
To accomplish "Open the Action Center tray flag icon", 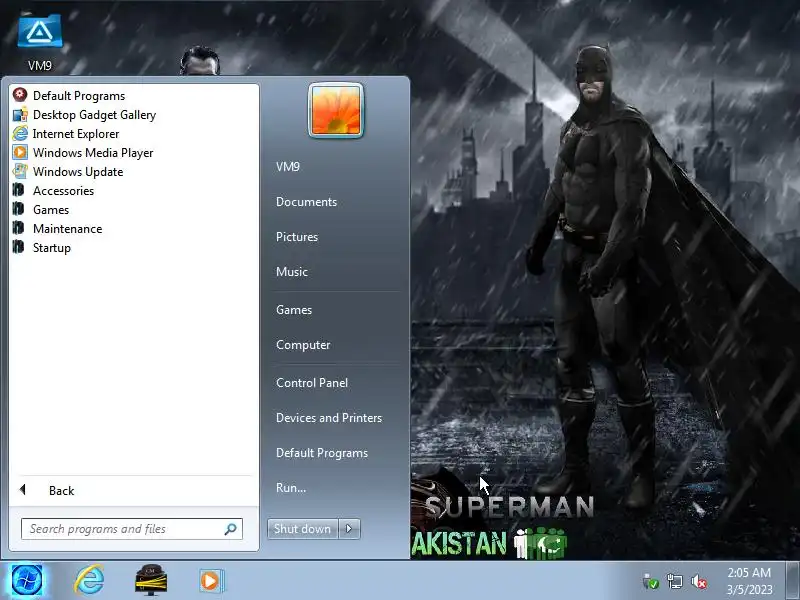I will coord(650,582).
